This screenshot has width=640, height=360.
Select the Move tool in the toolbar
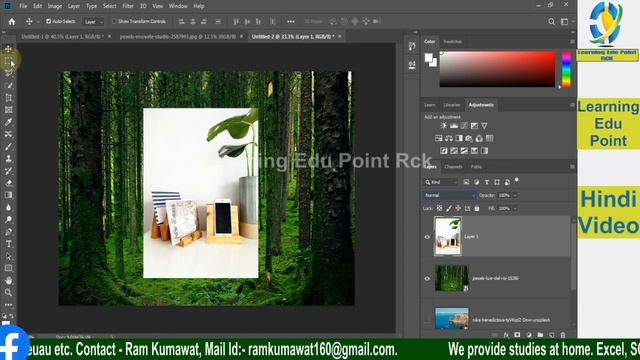click(x=8, y=49)
